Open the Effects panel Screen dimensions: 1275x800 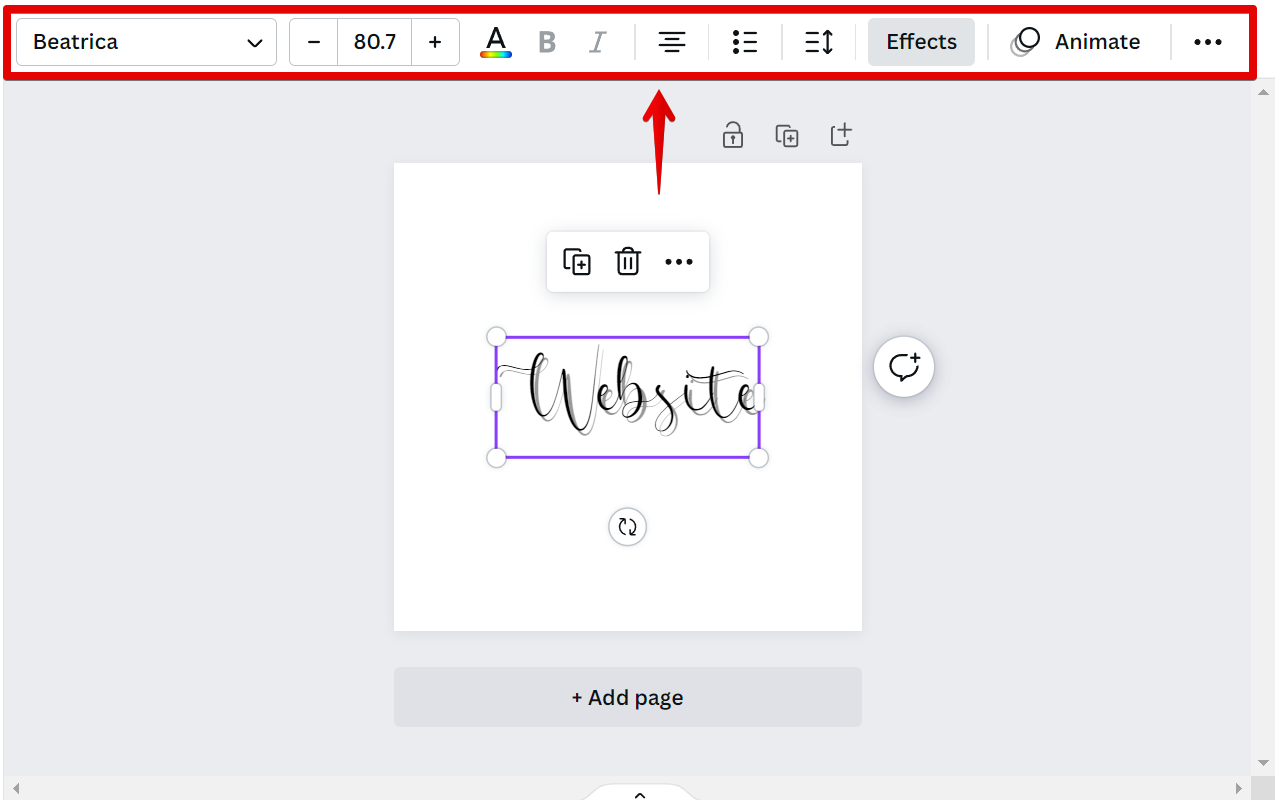(921, 42)
